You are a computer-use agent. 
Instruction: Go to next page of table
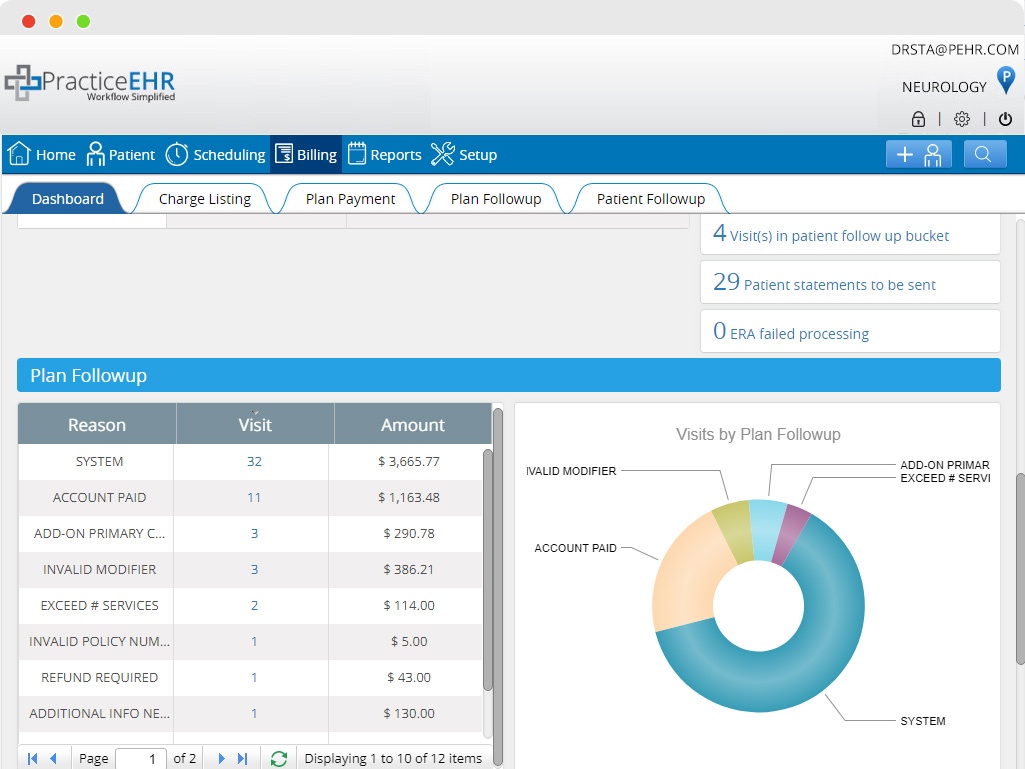pyautogui.click(x=221, y=759)
